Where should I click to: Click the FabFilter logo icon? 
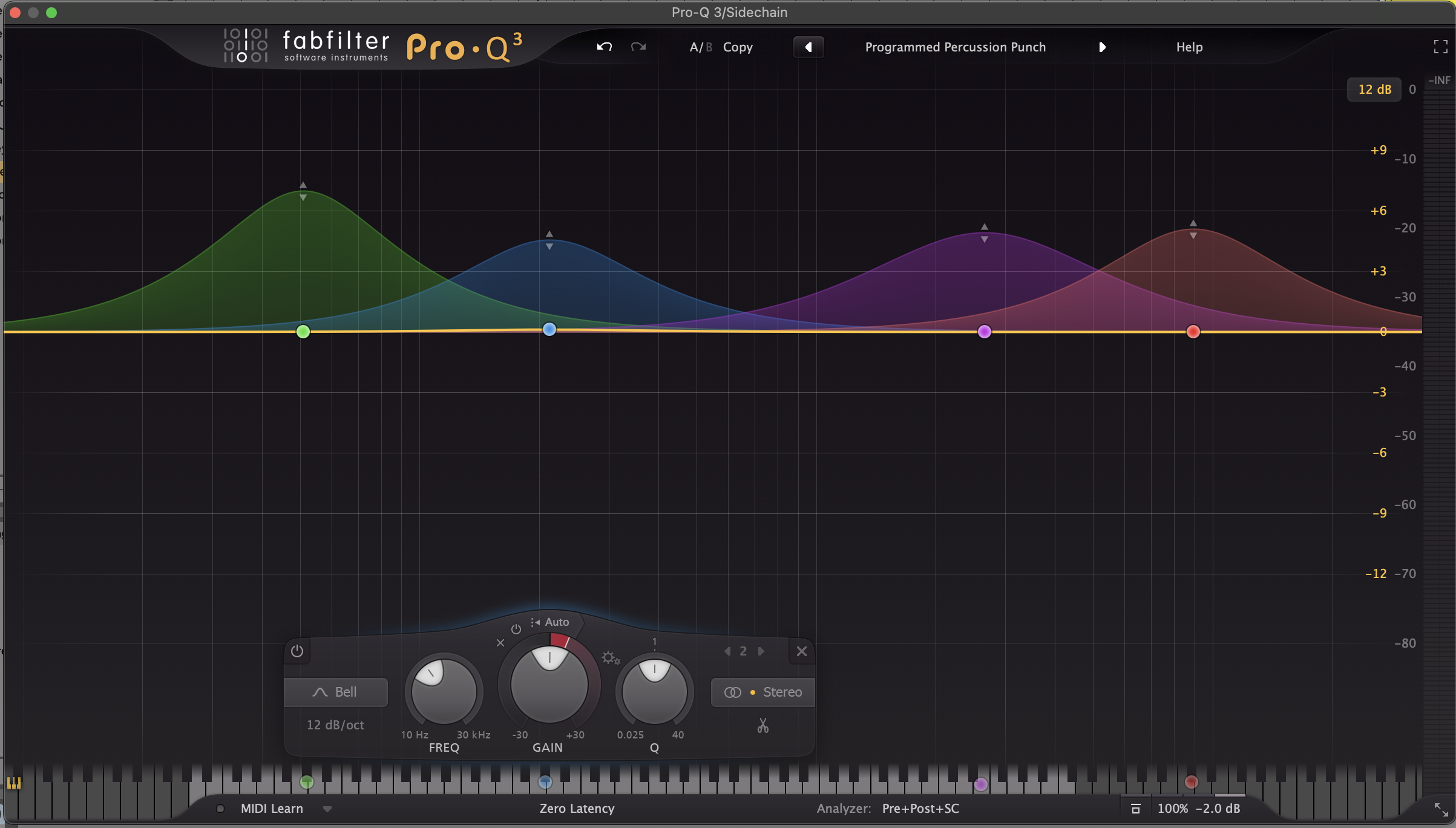click(x=245, y=45)
